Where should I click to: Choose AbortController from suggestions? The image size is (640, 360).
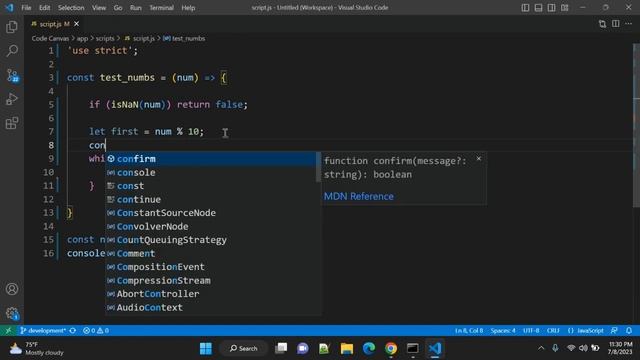pyautogui.click(x=211, y=294)
